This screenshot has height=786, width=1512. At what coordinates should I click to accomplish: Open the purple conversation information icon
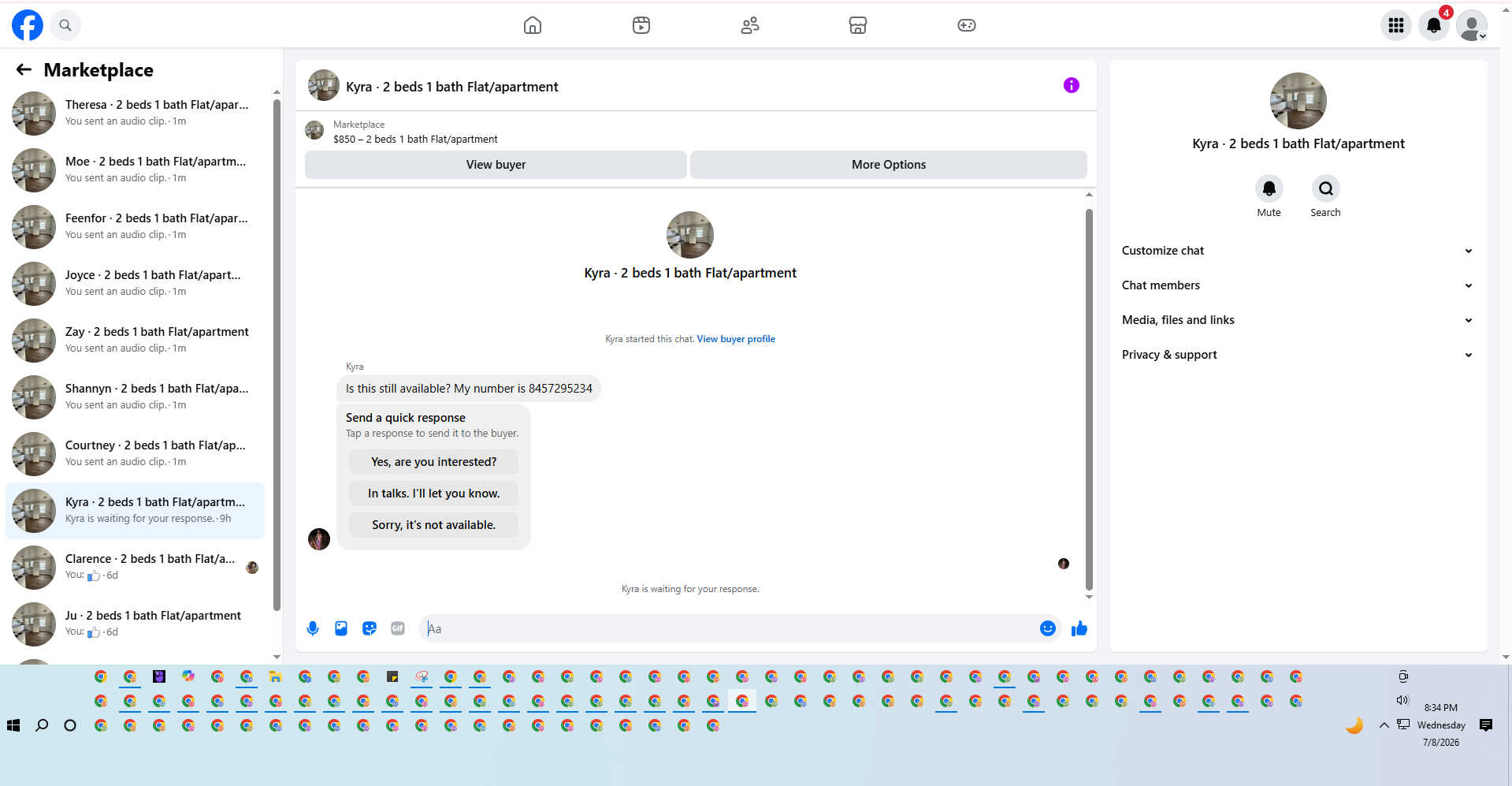(1072, 85)
